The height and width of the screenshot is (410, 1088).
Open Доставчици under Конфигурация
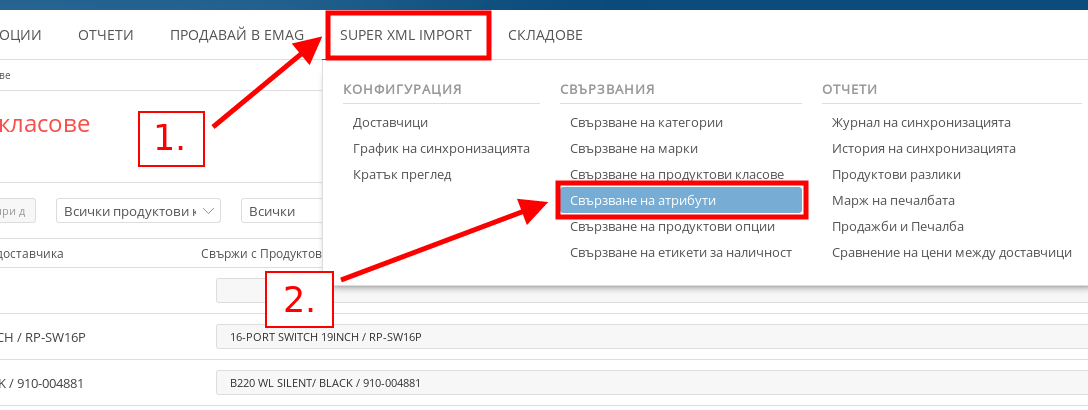coord(390,123)
